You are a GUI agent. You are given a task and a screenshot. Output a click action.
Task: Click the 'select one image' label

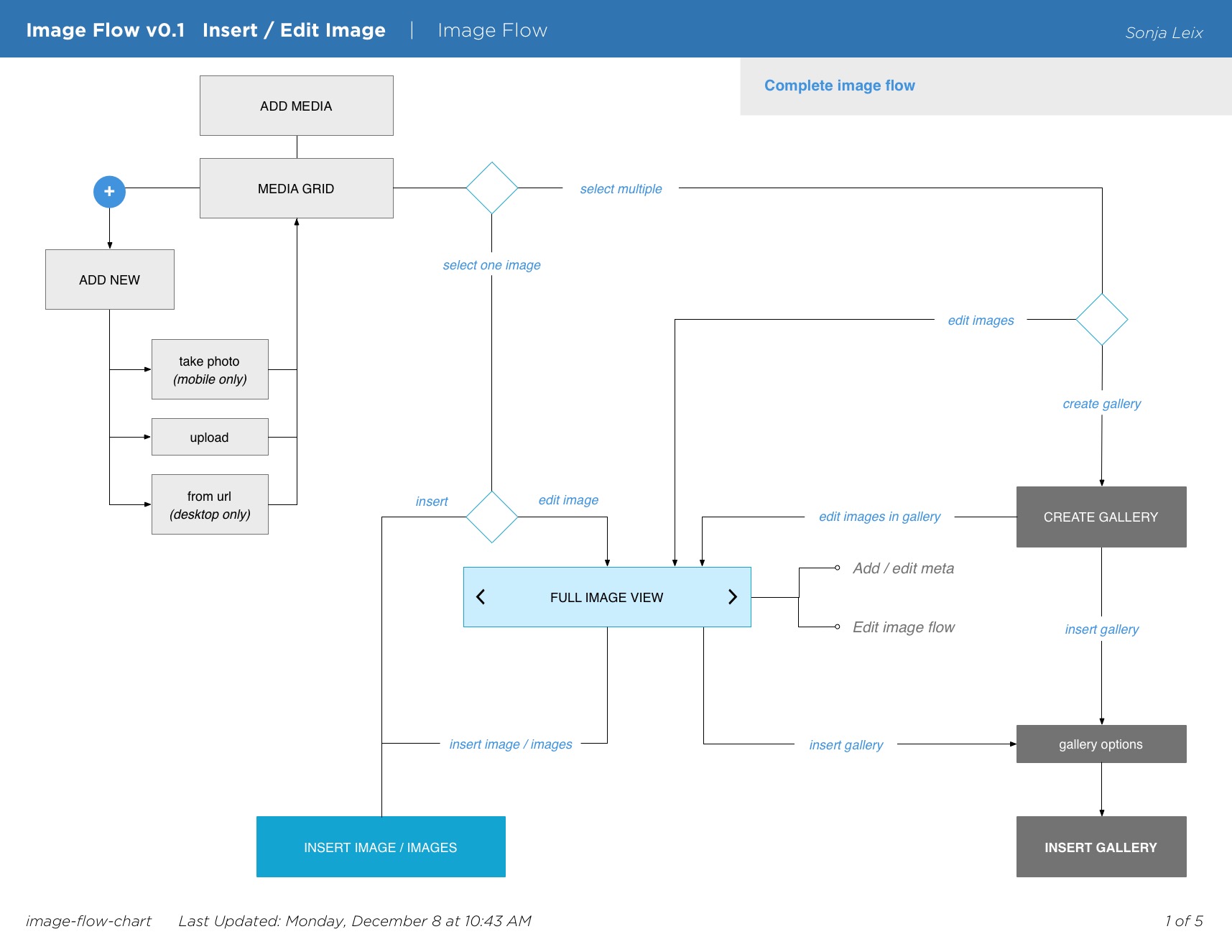(492, 265)
